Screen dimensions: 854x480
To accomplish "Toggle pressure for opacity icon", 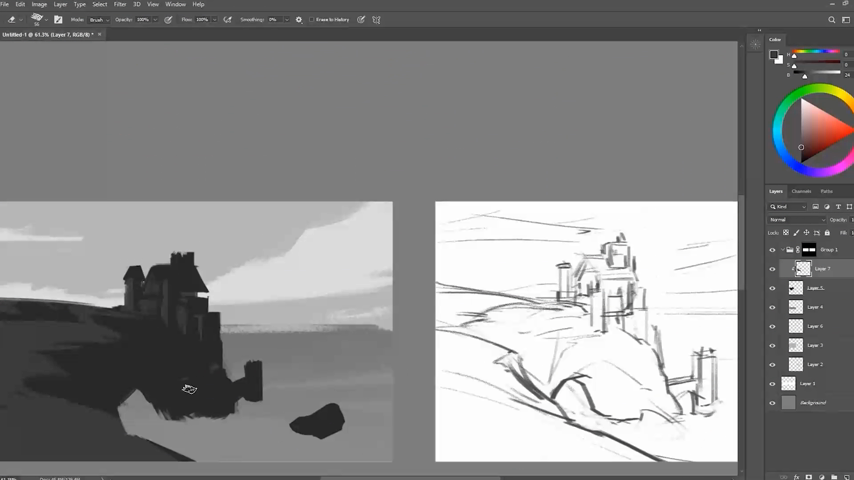I will pos(168,20).
